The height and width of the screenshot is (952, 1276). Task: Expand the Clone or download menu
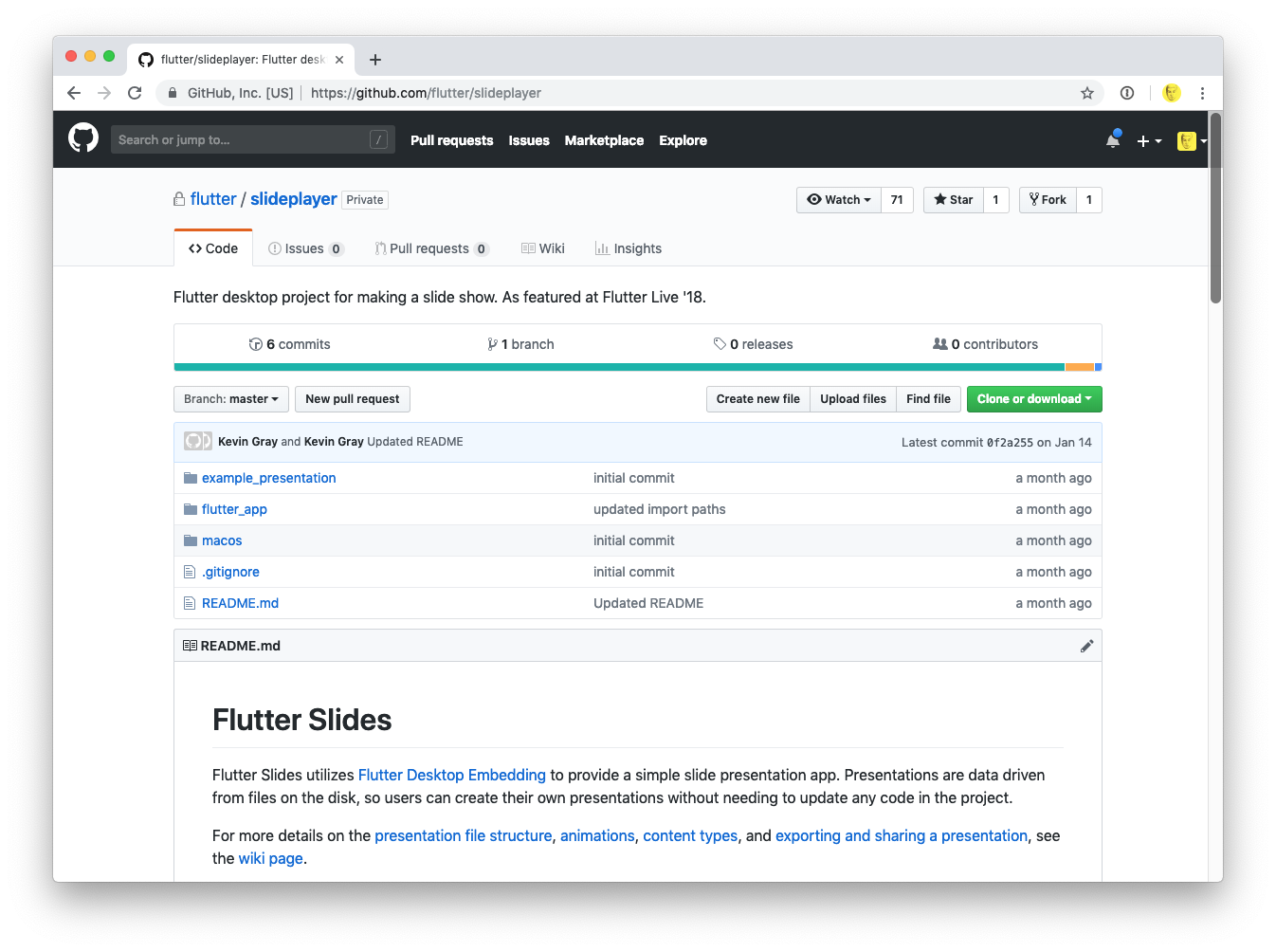pyautogui.click(x=1033, y=399)
